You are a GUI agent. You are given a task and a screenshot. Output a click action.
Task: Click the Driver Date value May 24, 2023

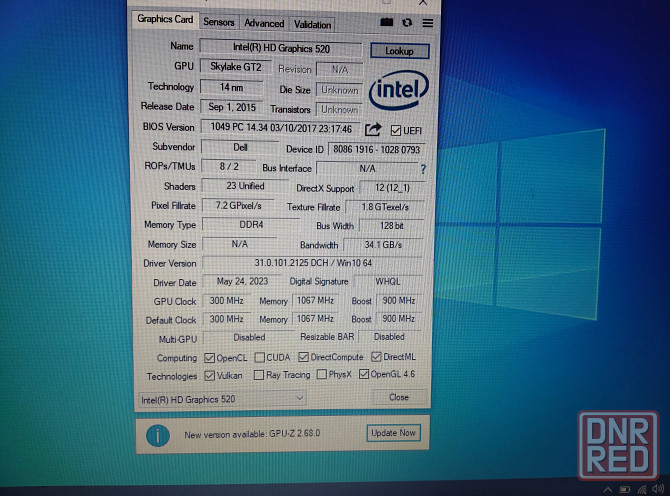click(x=242, y=282)
